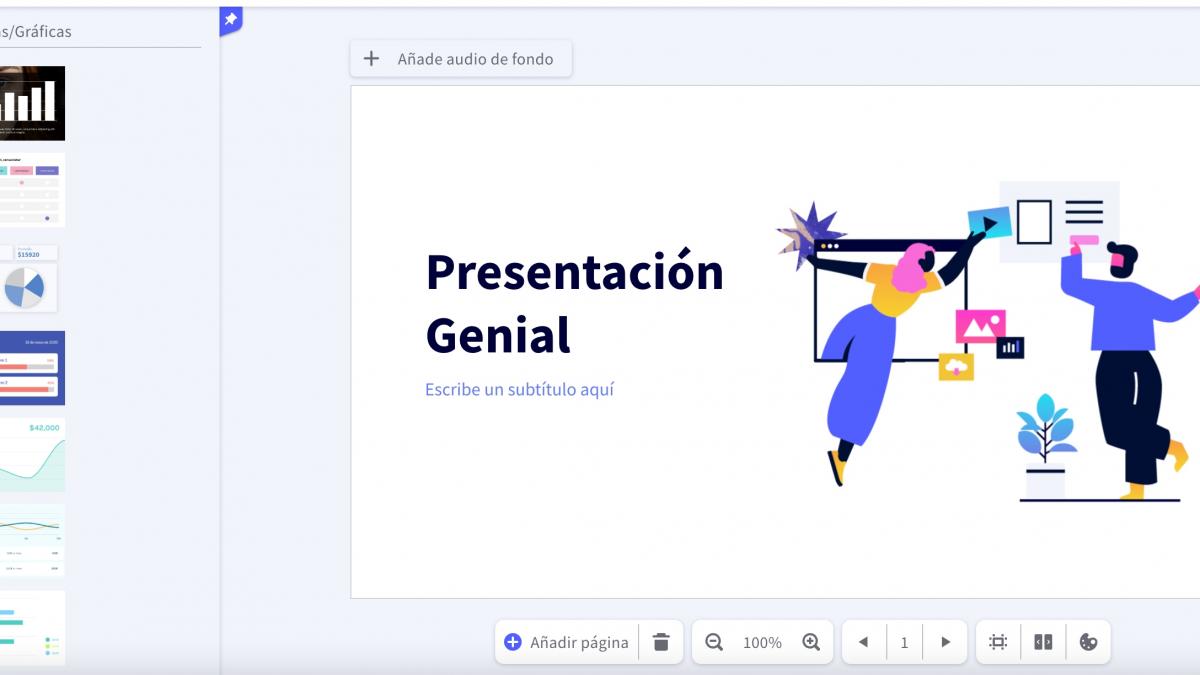This screenshot has width=1200, height=675.
Task: Open the color palette icon
Action: coord(1088,642)
